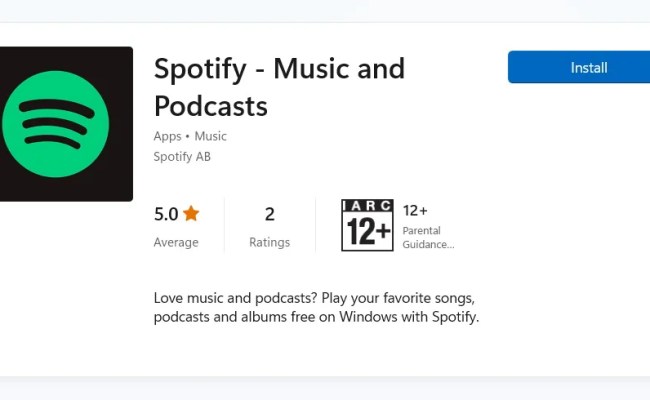Click the IARC header on the rating badge

point(367,206)
